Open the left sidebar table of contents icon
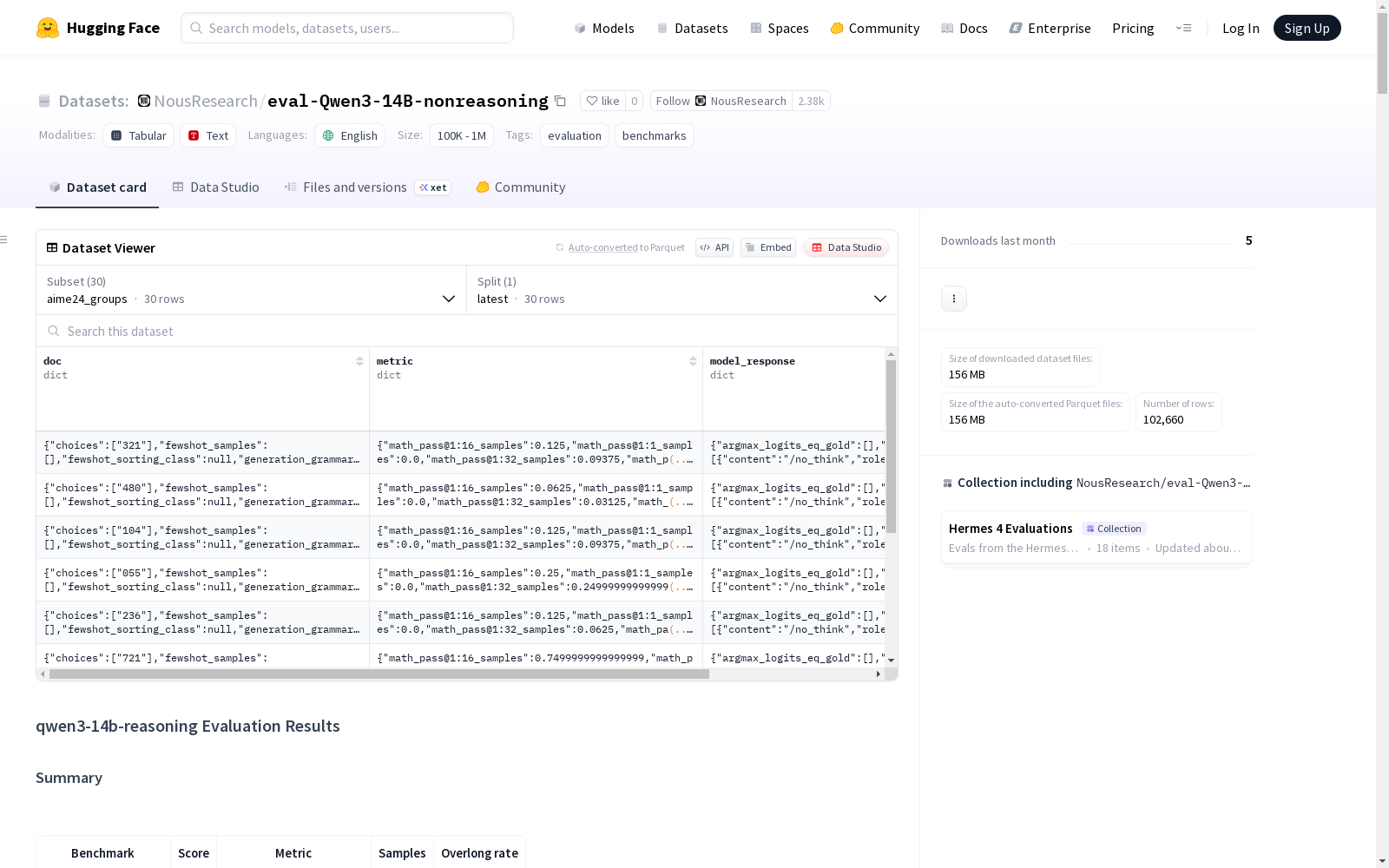Image resolution: width=1389 pixels, height=868 pixels. tap(4, 240)
